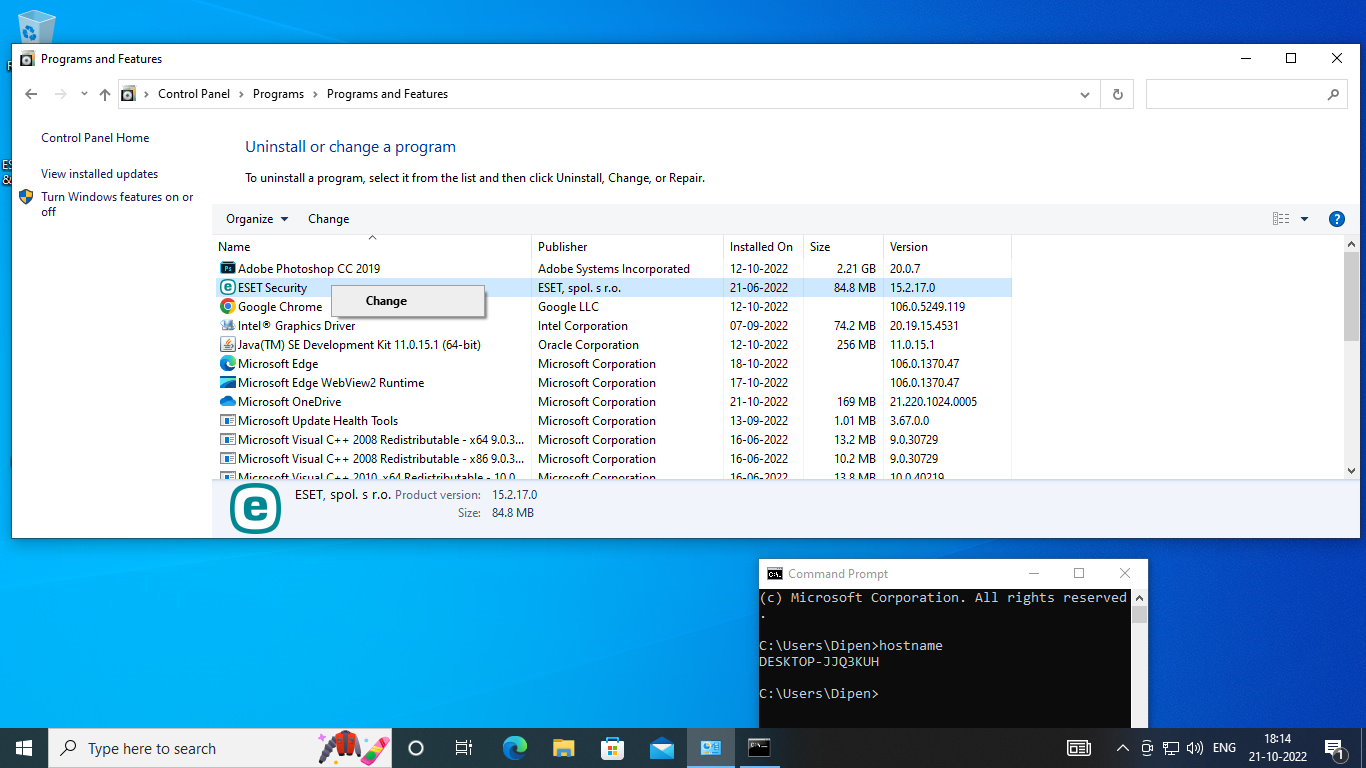The image size is (1366, 768).
Task: Click the Adobe Photoshop CC 2019 program icon
Action: [227, 268]
